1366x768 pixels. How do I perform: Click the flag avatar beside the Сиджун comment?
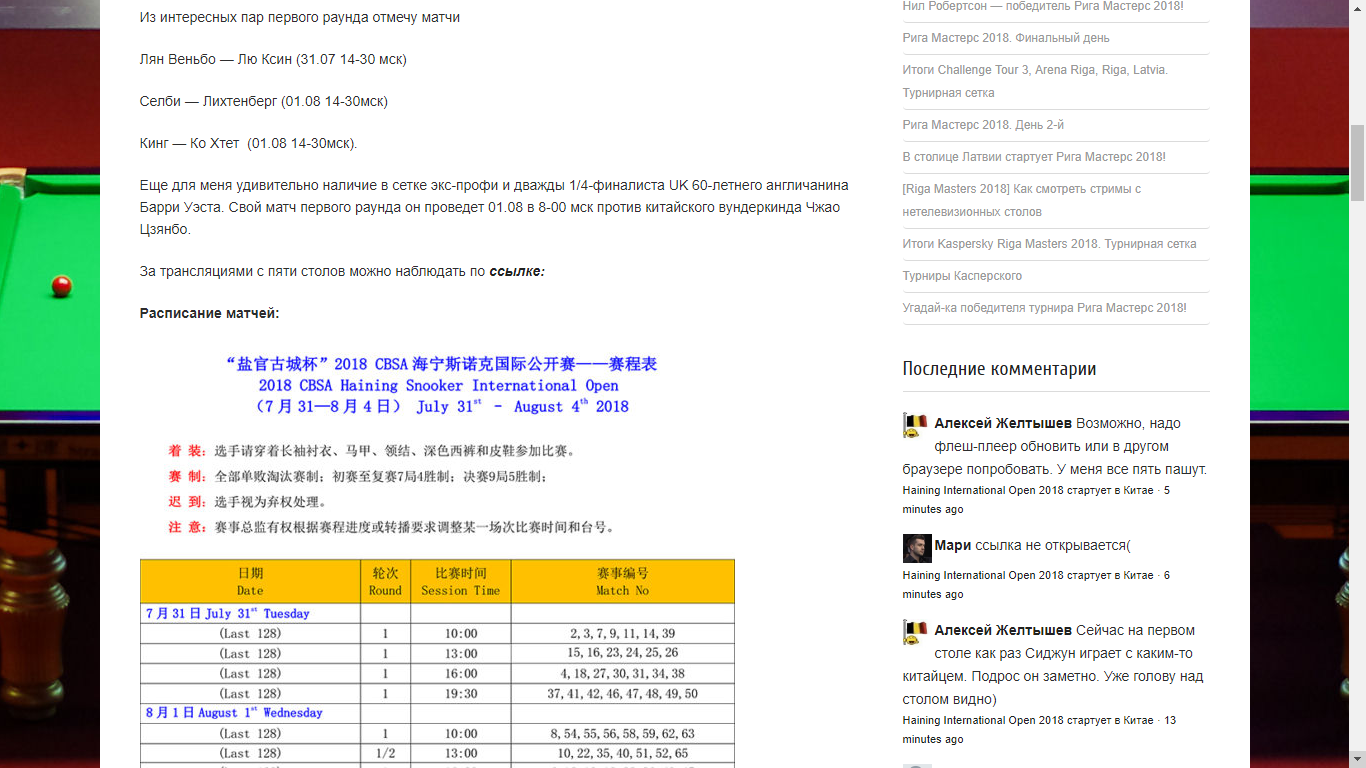pyautogui.click(x=917, y=633)
